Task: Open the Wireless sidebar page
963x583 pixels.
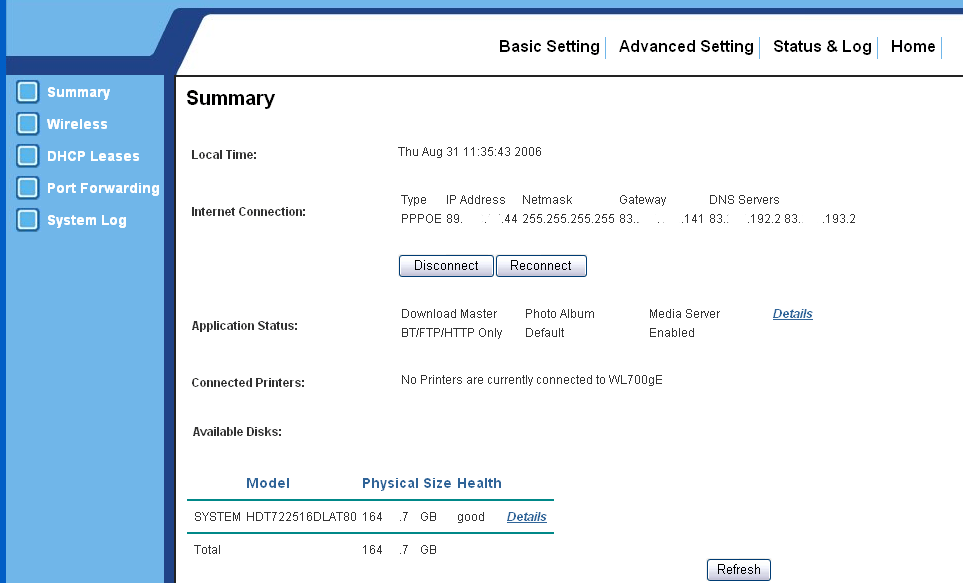Action: point(77,124)
